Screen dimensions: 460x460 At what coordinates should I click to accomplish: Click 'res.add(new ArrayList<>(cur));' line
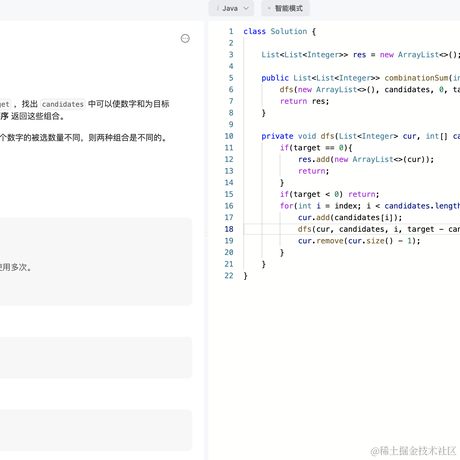click(x=366, y=159)
